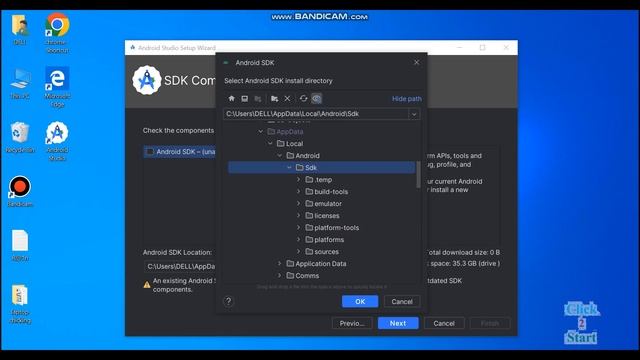Open the DELL user folder icon
The image size is (640, 360).
point(20,29)
